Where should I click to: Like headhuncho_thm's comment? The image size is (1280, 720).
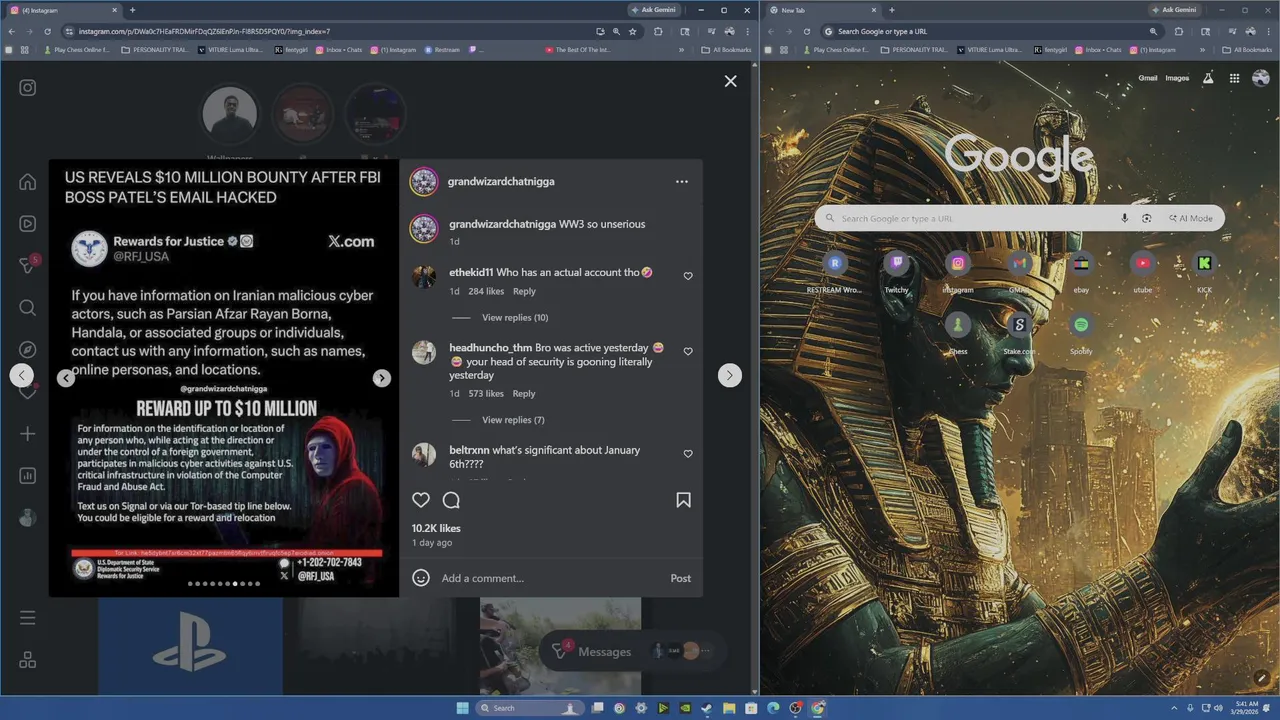(x=688, y=352)
